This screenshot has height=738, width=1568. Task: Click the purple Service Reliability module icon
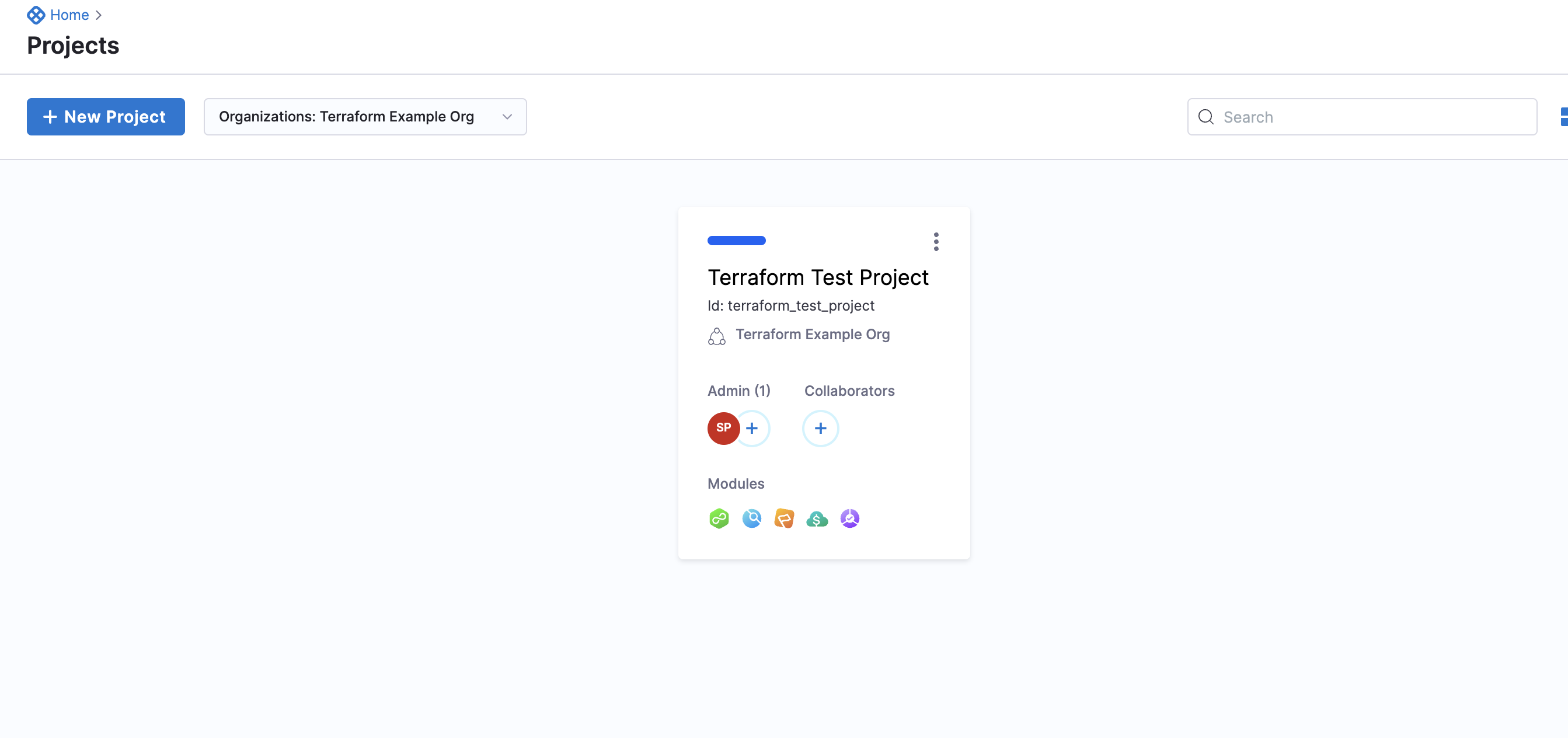point(850,518)
